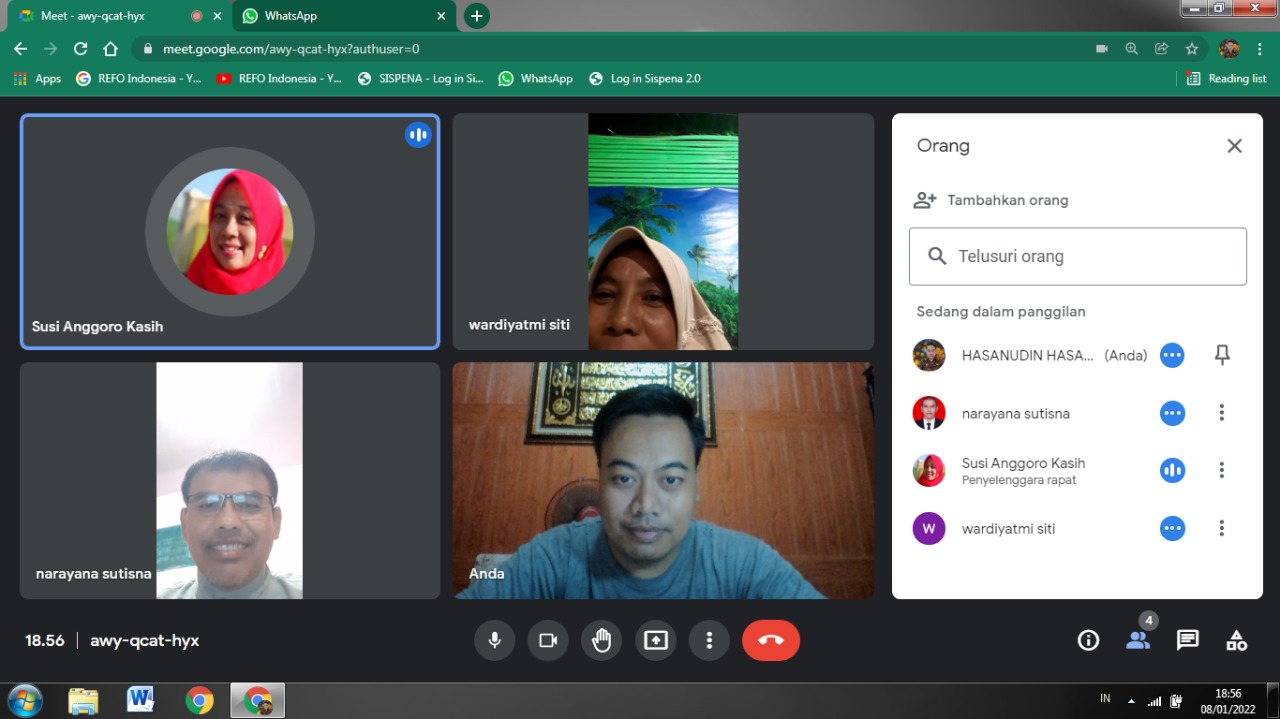Pin HASANUDIN's video with pin icon

coord(1221,355)
